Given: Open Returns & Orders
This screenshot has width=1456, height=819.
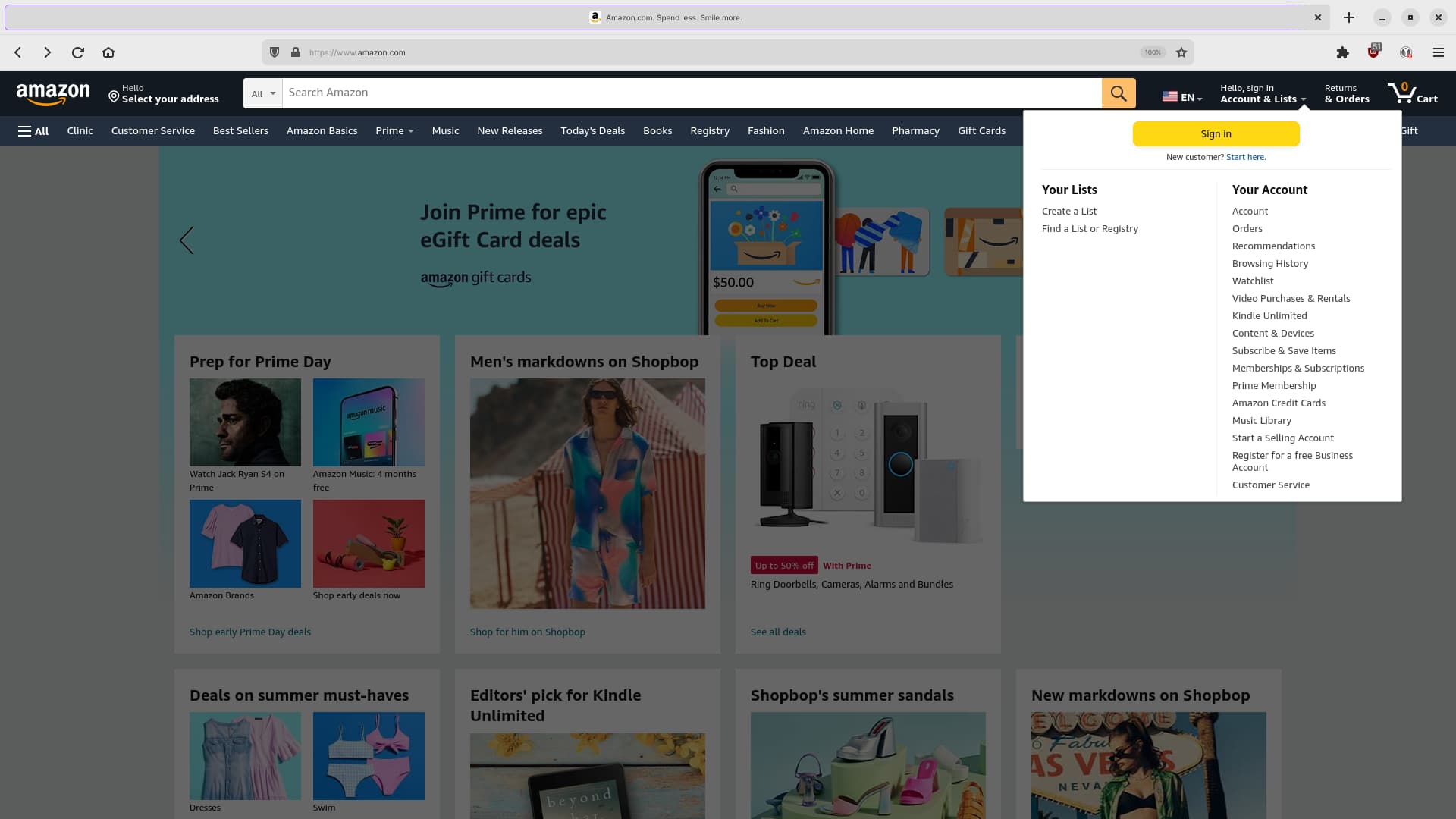Looking at the screenshot, I should point(1346,93).
